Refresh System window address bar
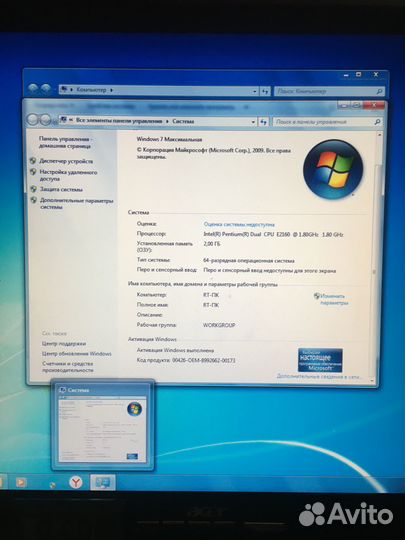405x540 pixels. point(264,122)
